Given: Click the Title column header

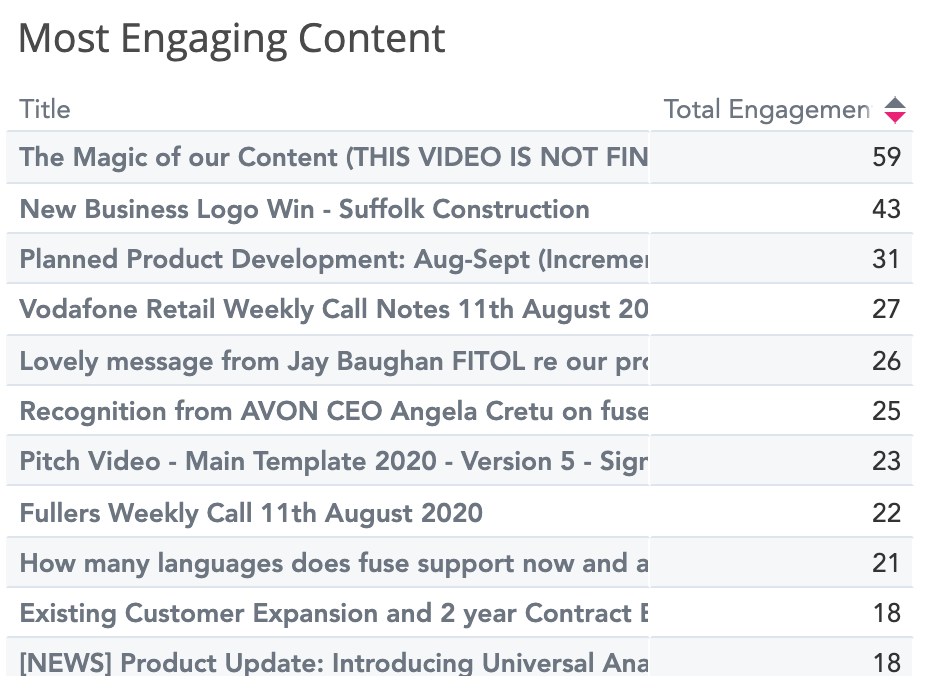Looking at the screenshot, I should pyautogui.click(x=45, y=110).
